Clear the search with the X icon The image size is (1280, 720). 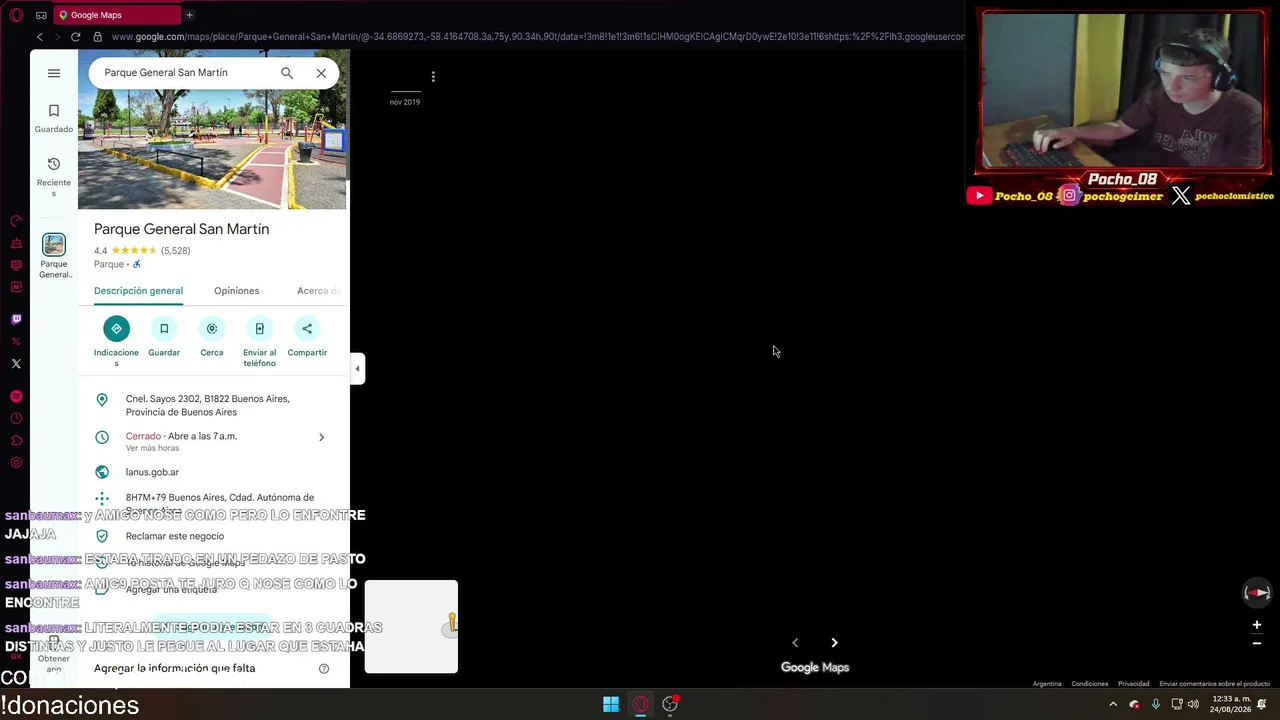pyautogui.click(x=321, y=73)
